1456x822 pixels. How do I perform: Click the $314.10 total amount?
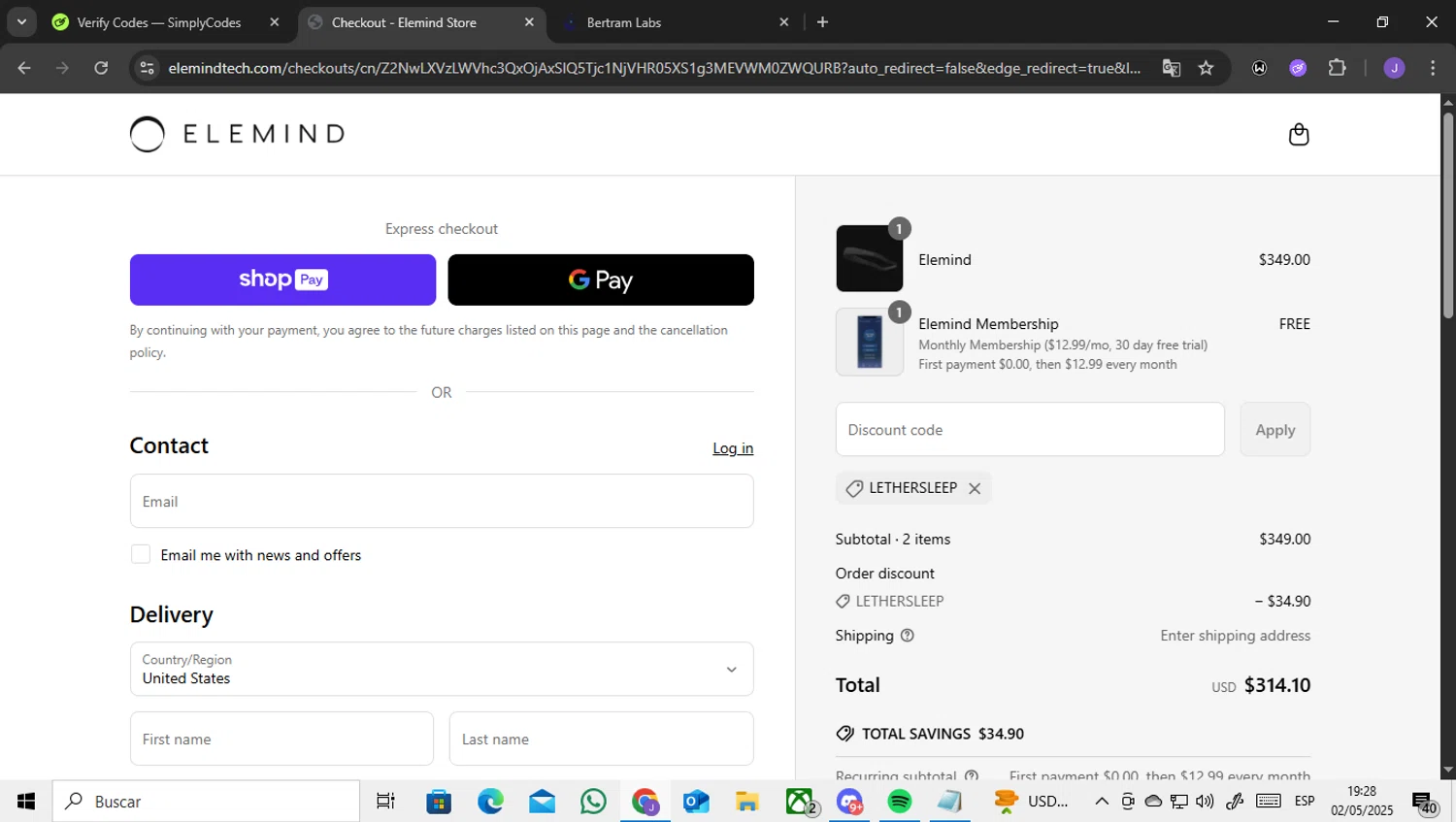point(1276,685)
